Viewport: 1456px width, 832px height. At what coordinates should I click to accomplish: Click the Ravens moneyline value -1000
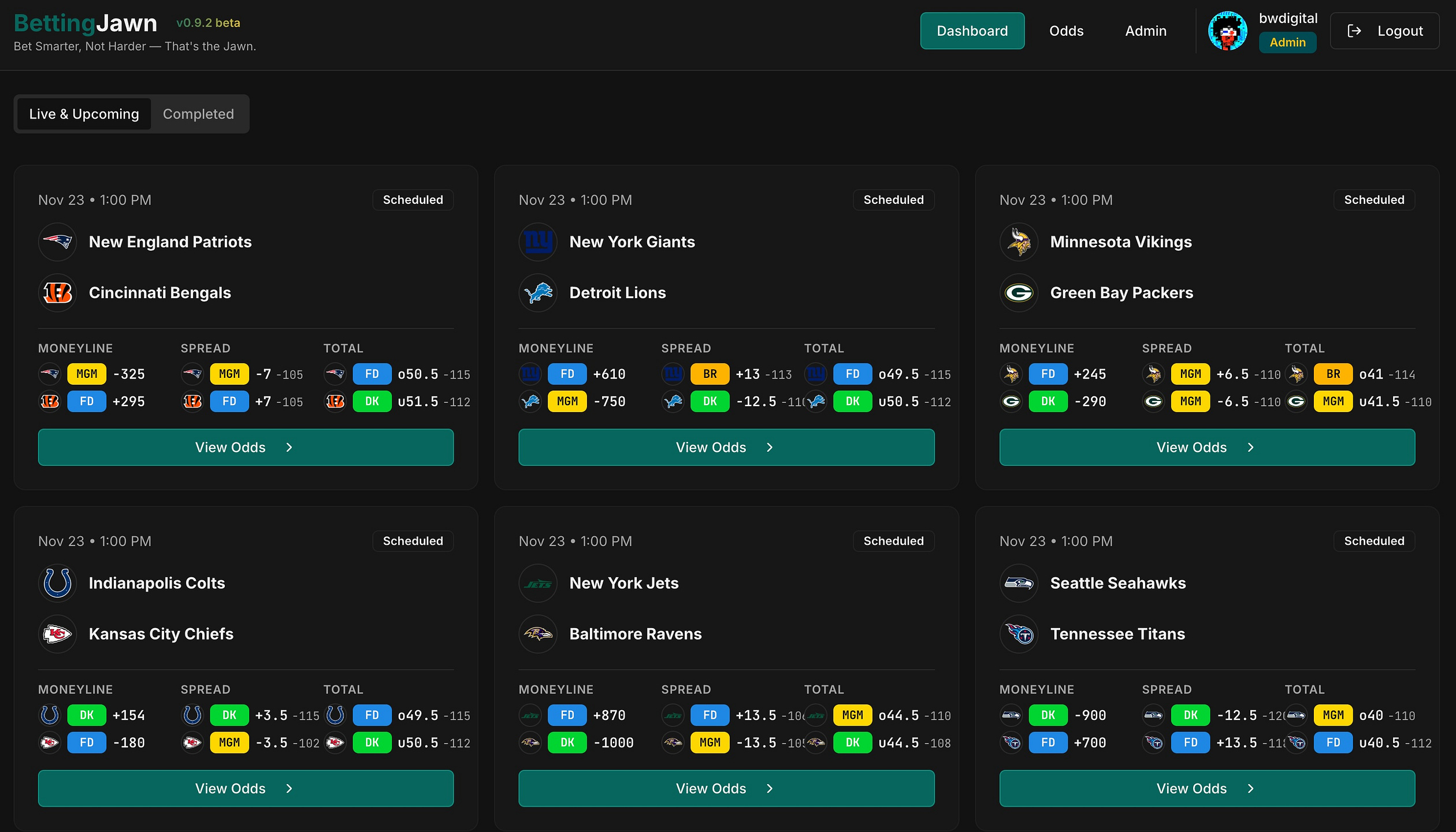coord(614,743)
